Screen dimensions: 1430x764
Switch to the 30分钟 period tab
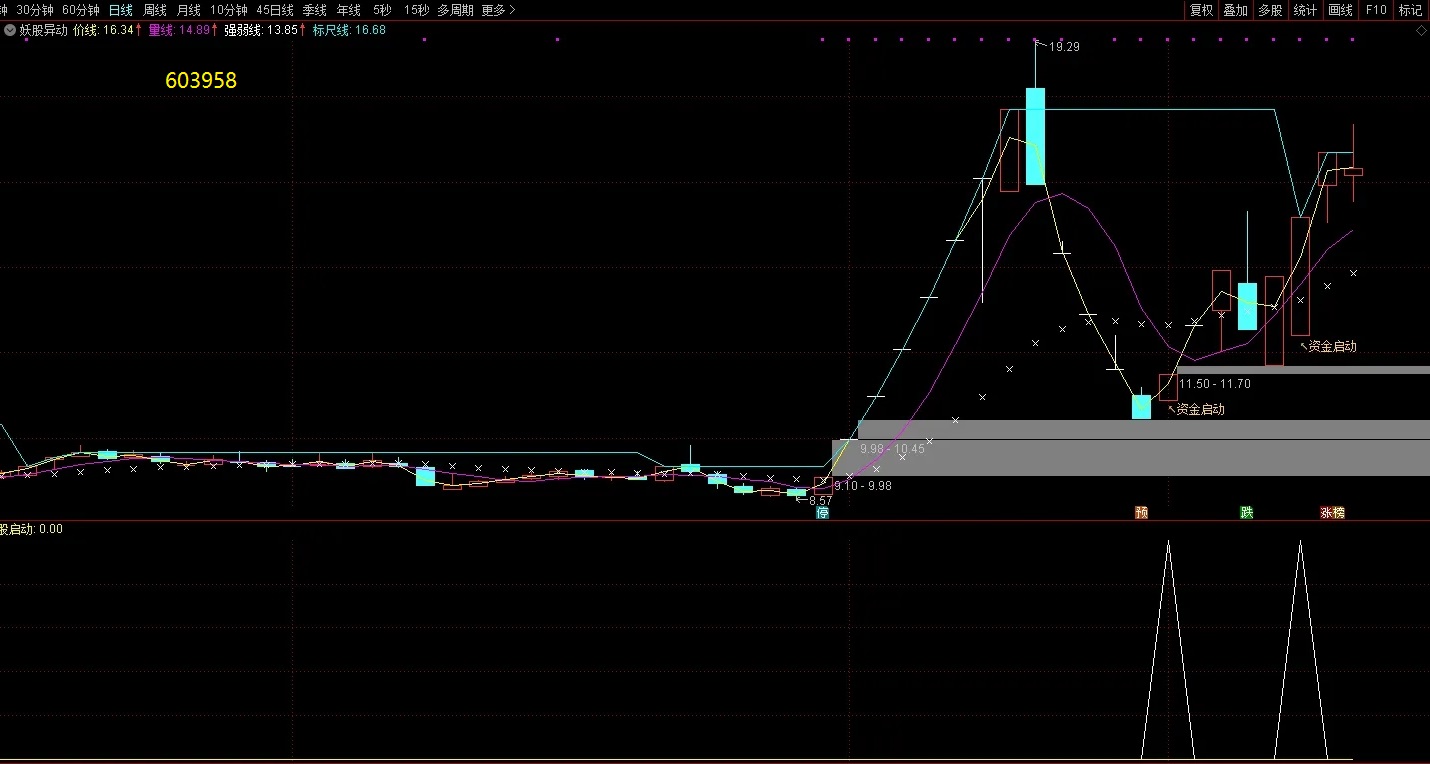pos(34,10)
